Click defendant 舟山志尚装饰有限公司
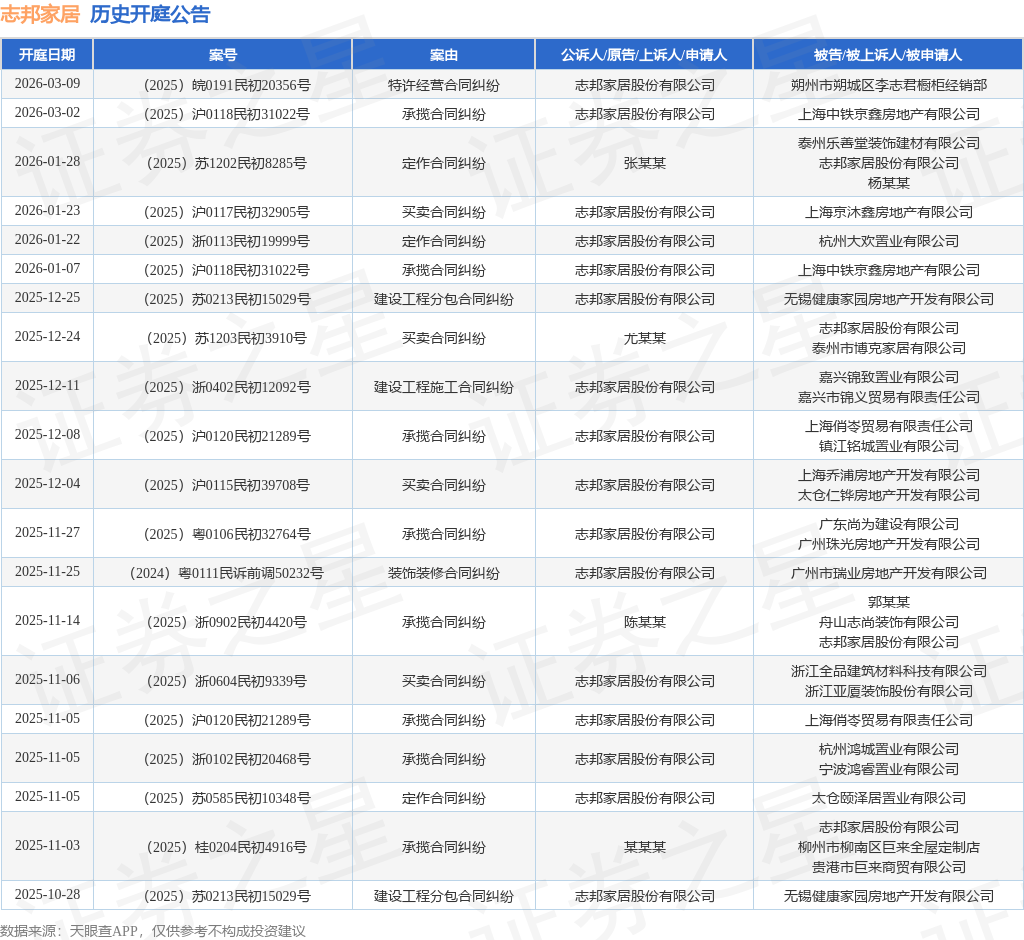 (889, 623)
